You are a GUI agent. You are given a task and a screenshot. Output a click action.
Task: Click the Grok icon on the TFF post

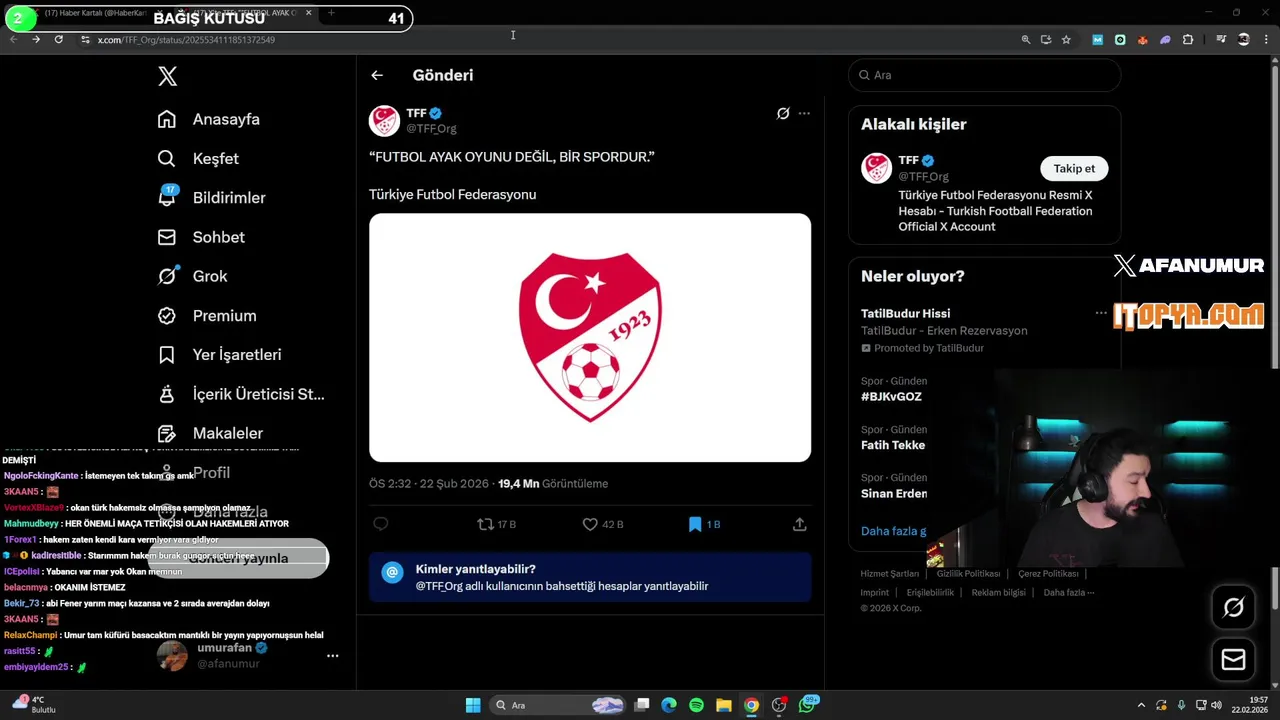point(783,113)
